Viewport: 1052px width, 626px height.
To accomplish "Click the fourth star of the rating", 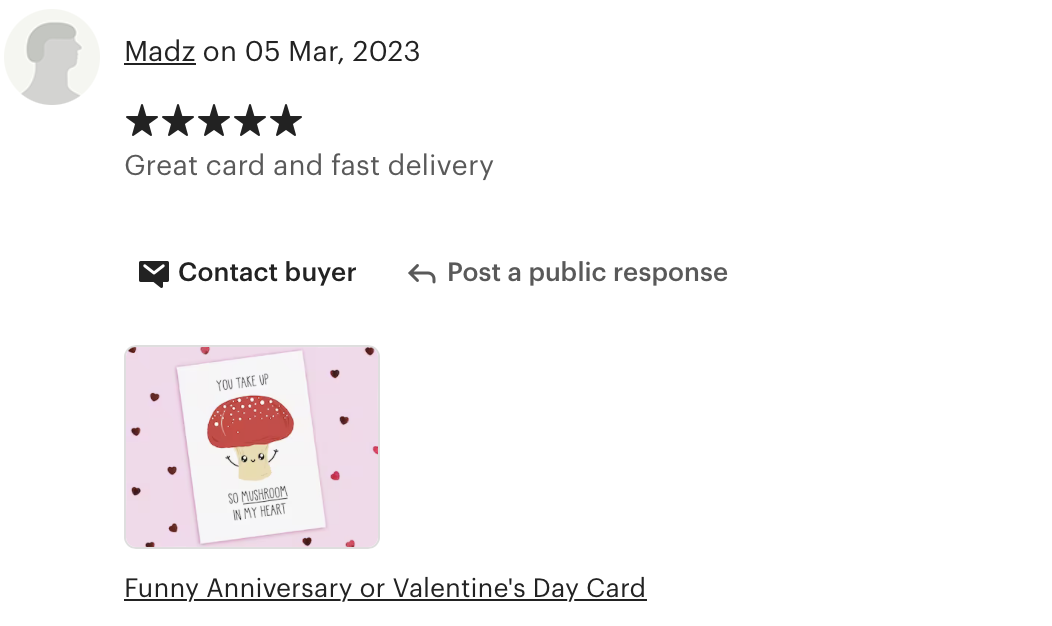I will pos(250,121).
